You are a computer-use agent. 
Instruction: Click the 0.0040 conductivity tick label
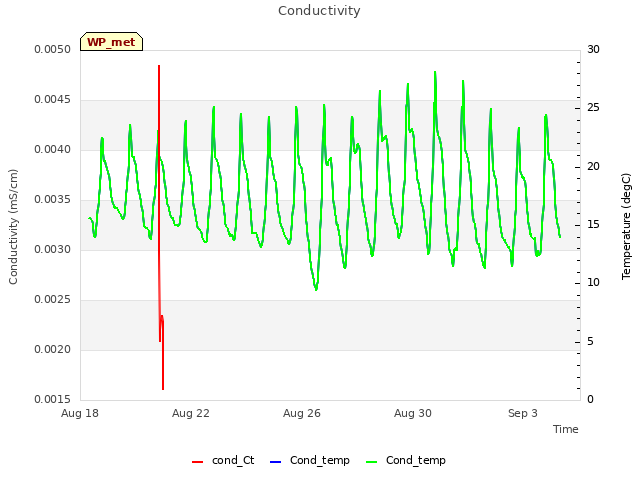pyautogui.click(x=53, y=150)
